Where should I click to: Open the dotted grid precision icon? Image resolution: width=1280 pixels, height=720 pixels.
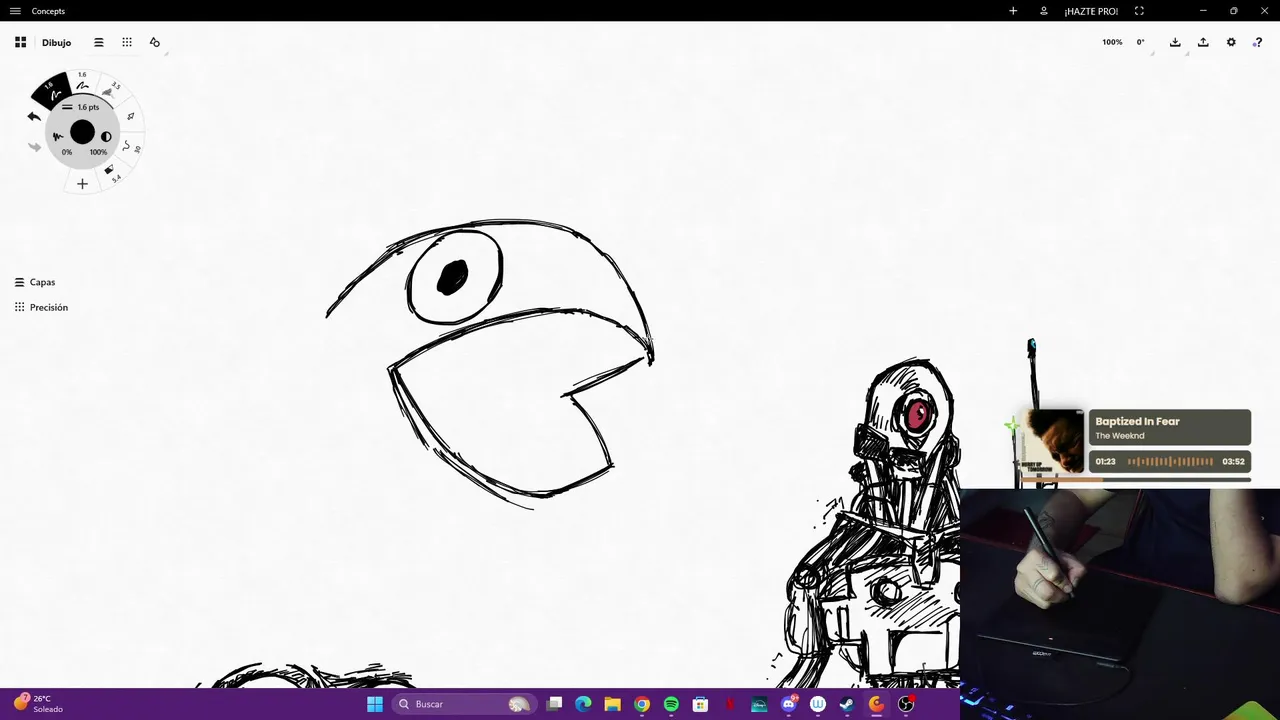[127, 42]
